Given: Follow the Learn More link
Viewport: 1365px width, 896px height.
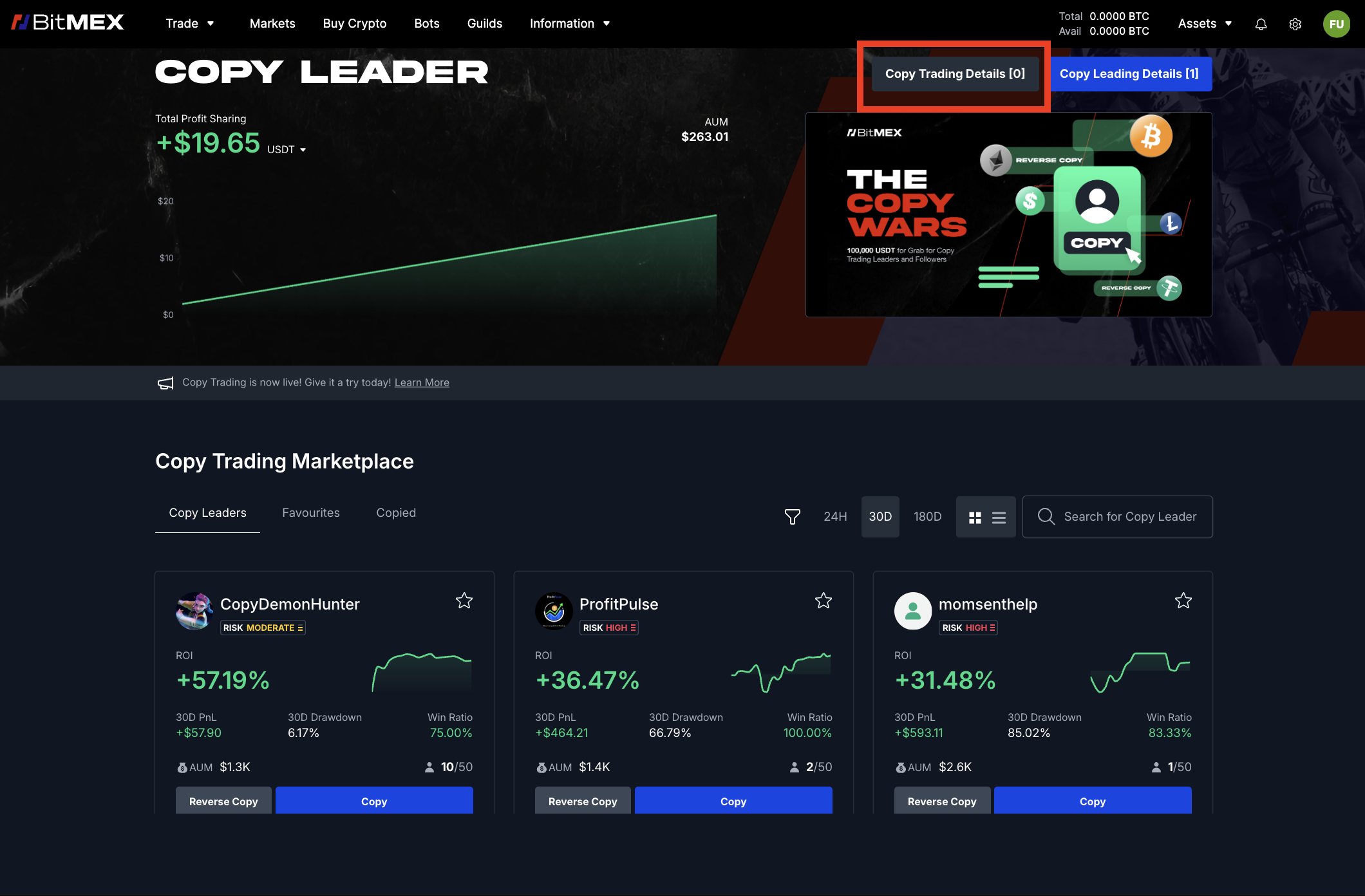Looking at the screenshot, I should pos(422,383).
